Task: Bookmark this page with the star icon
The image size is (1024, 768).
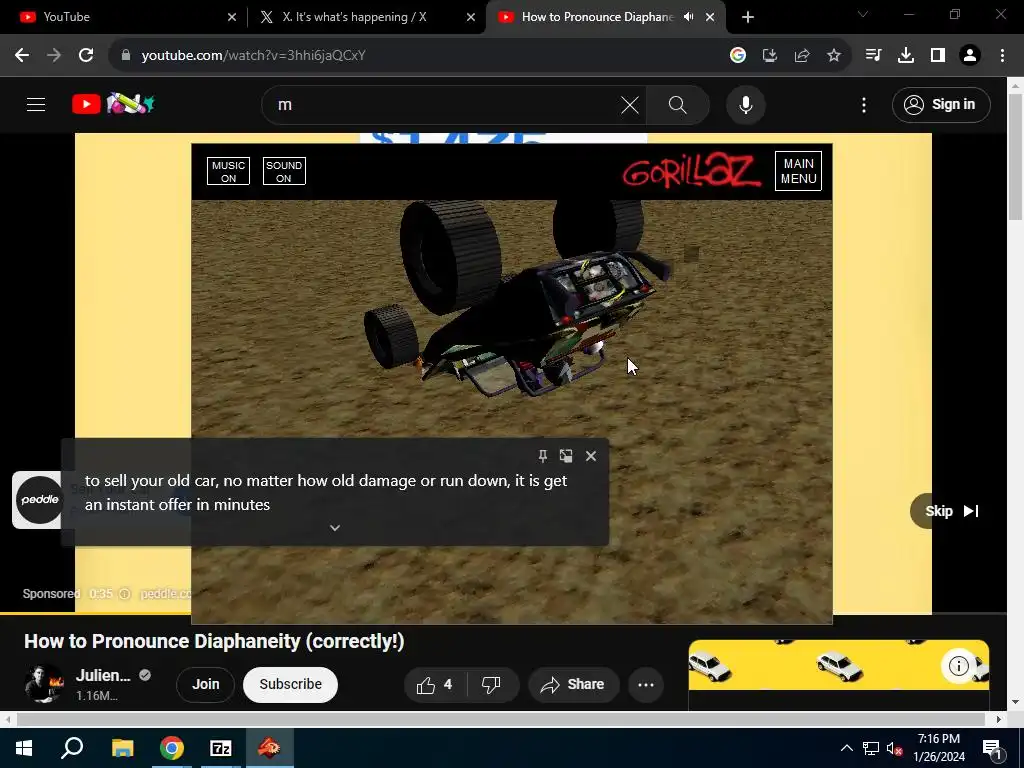Action: [x=834, y=56]
